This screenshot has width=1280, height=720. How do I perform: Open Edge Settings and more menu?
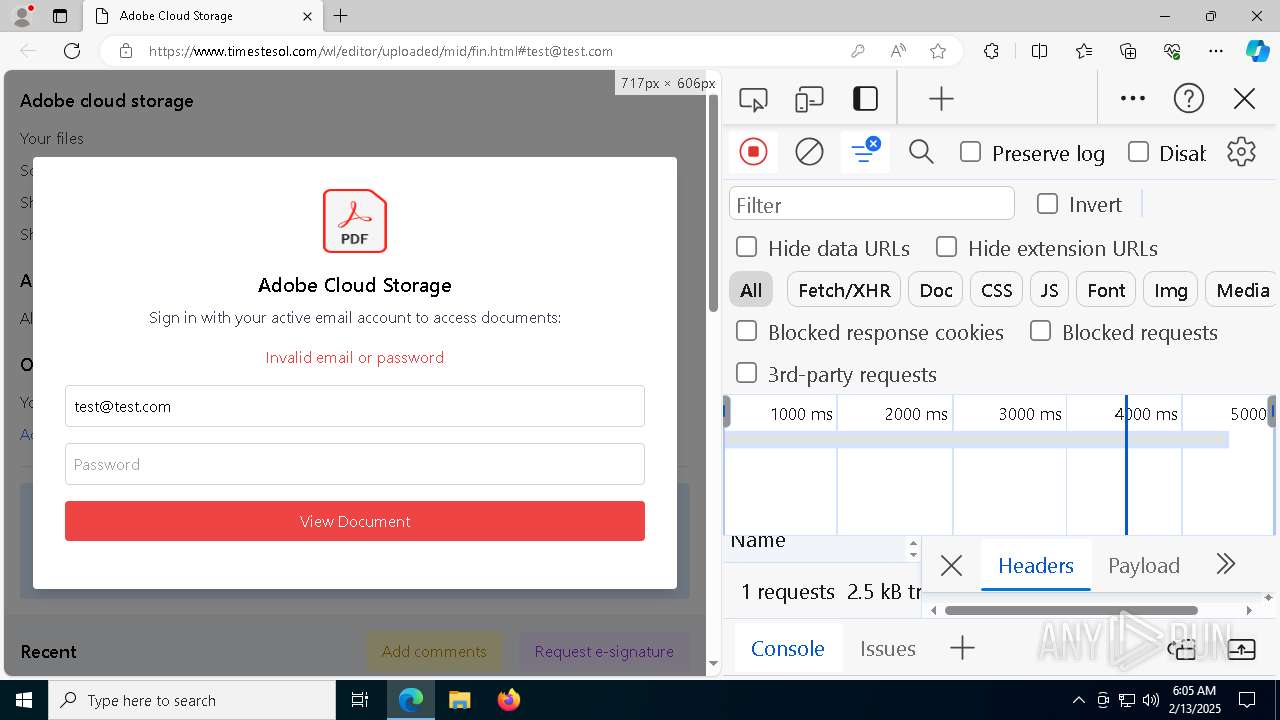[1216, 51]
